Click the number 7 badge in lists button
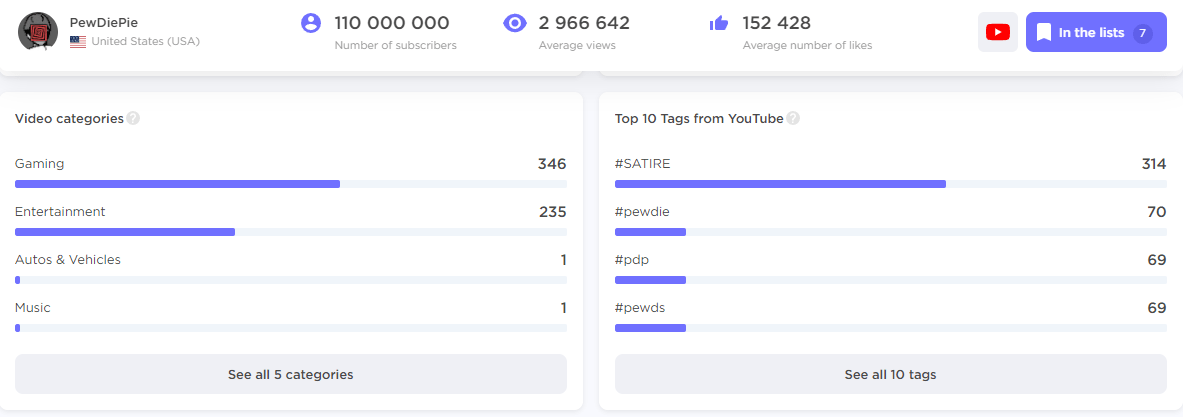 click(x=1143, y=33)
